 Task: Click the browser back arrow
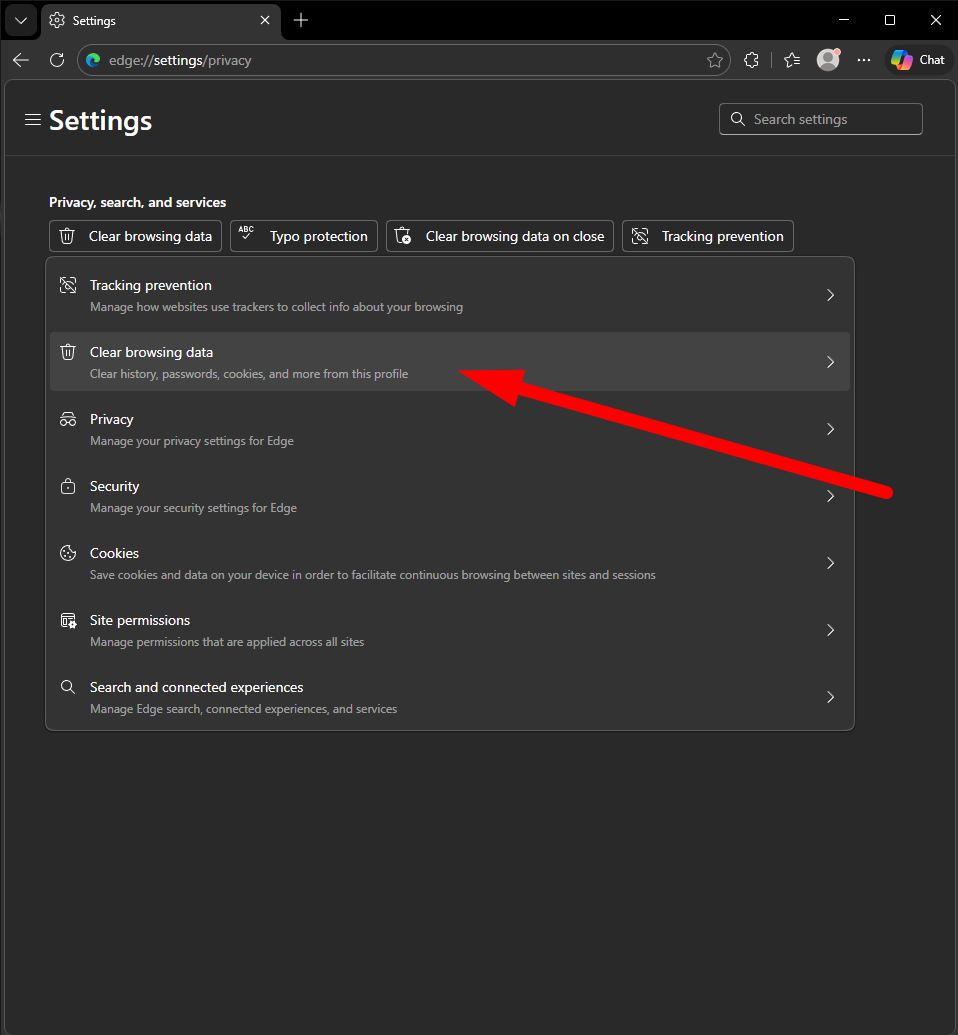point(21,60)
